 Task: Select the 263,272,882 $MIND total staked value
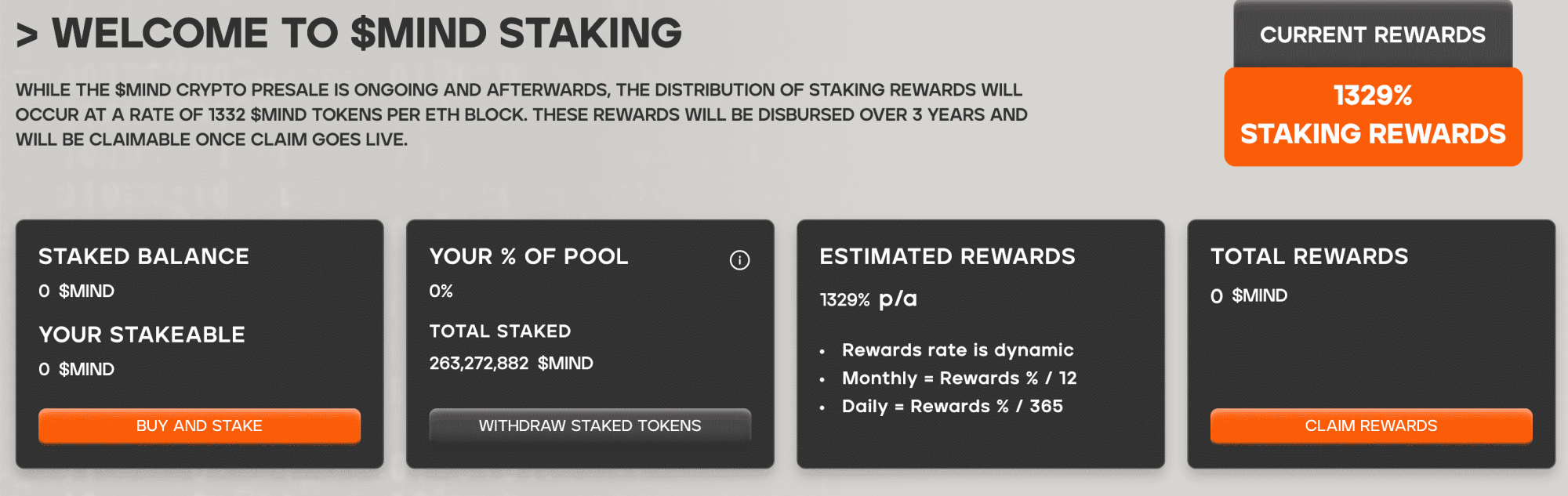511,364
